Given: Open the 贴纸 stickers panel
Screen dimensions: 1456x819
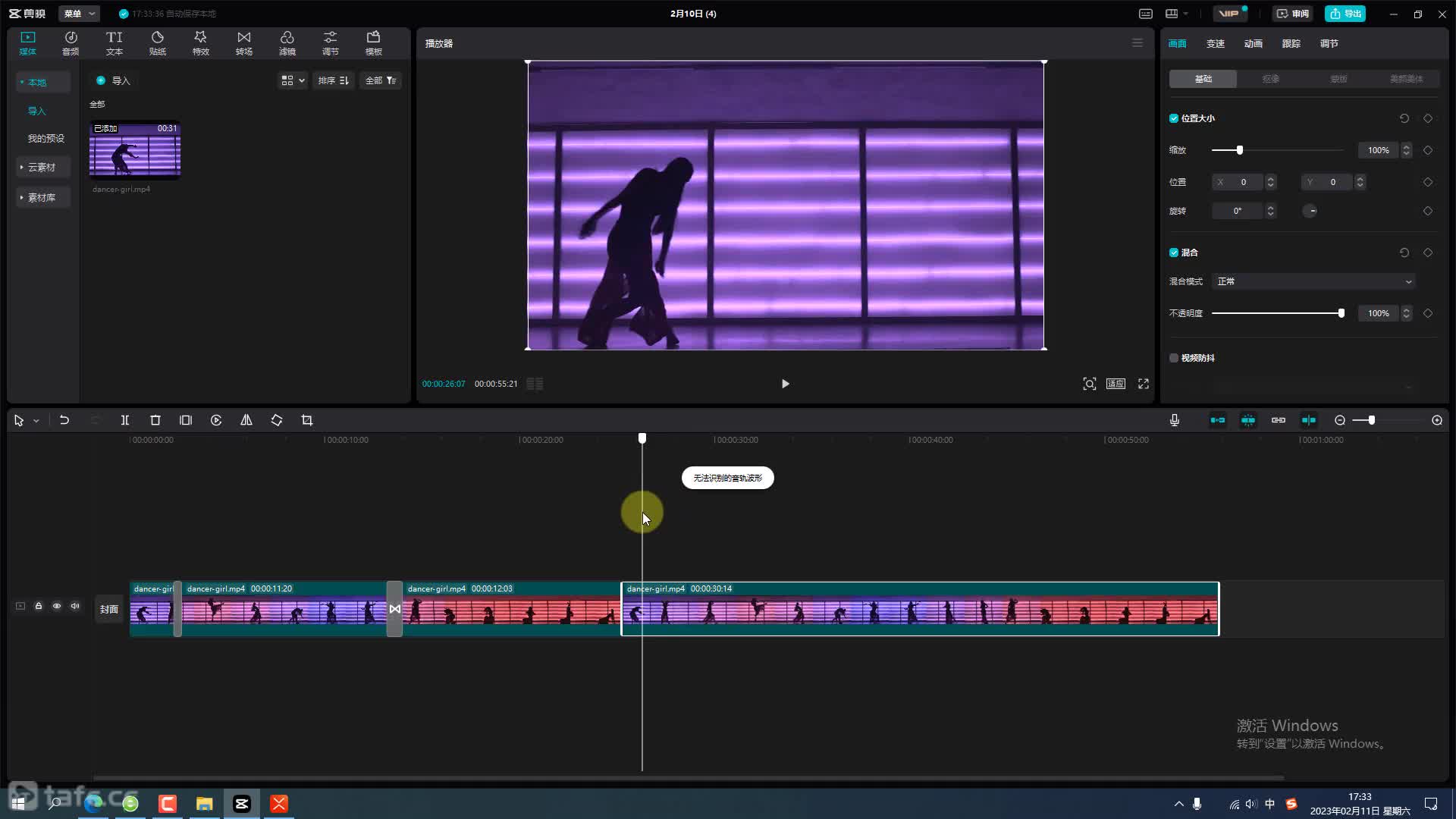Looking at the screenshot, I should pyautogui.click(x=157, y=43).
